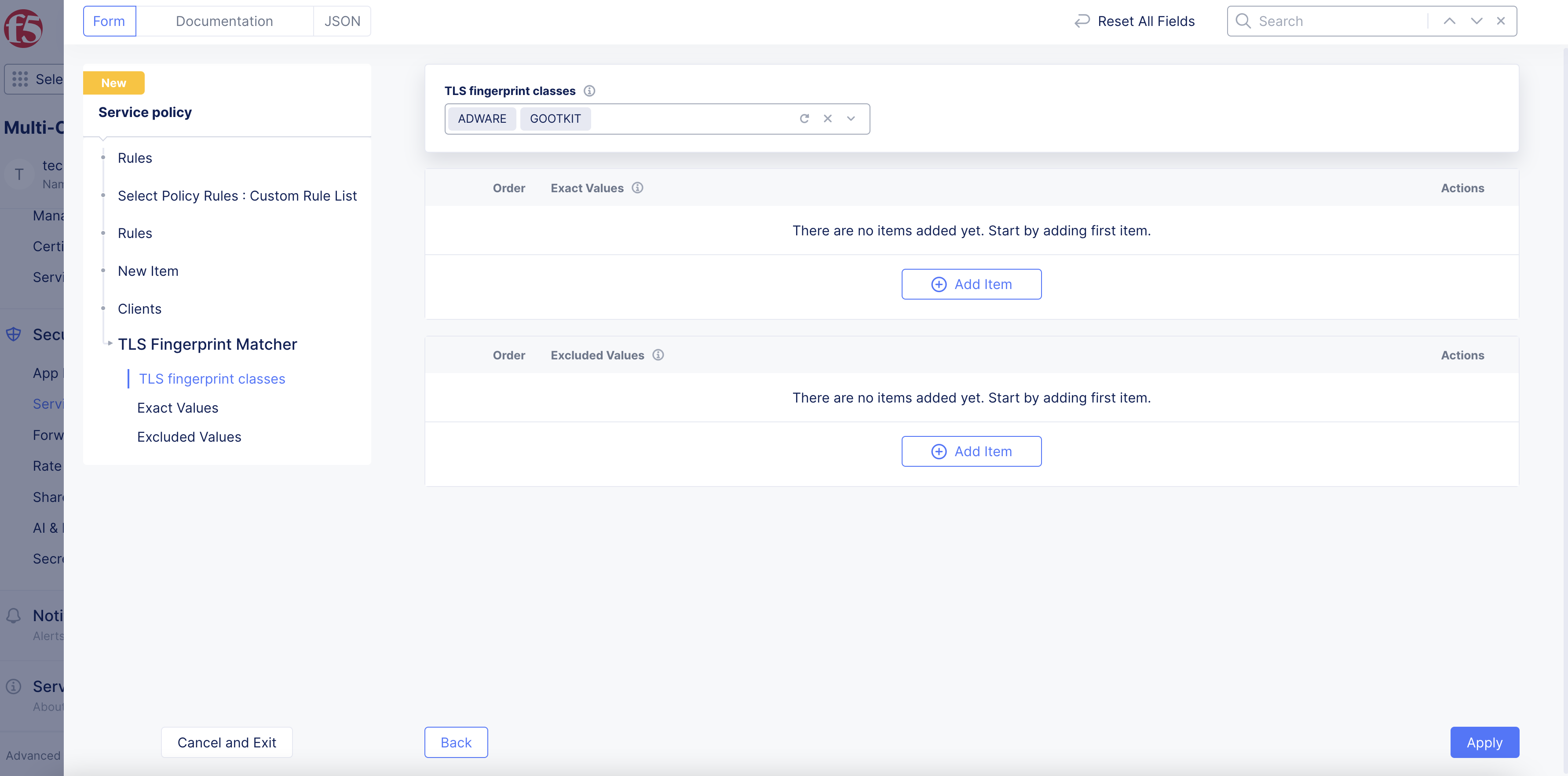The height and width of the screenshot is (776, 1568).
Task: Add Item under Exact Values
Action: [971, 284]
